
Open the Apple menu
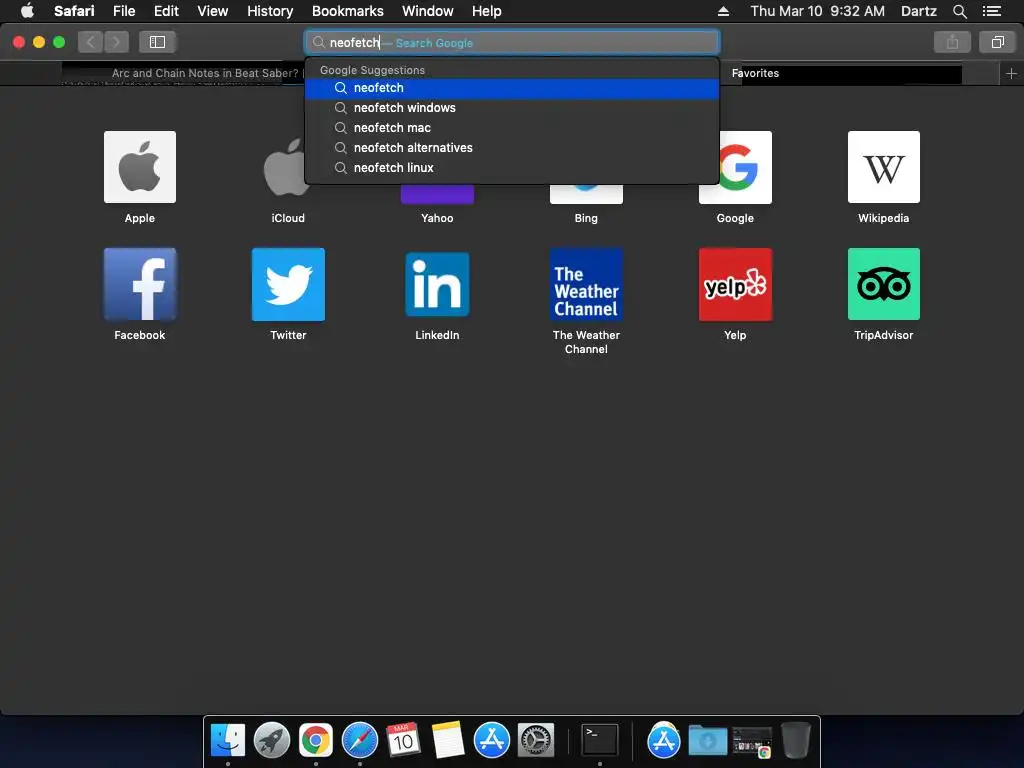(27, 11)
